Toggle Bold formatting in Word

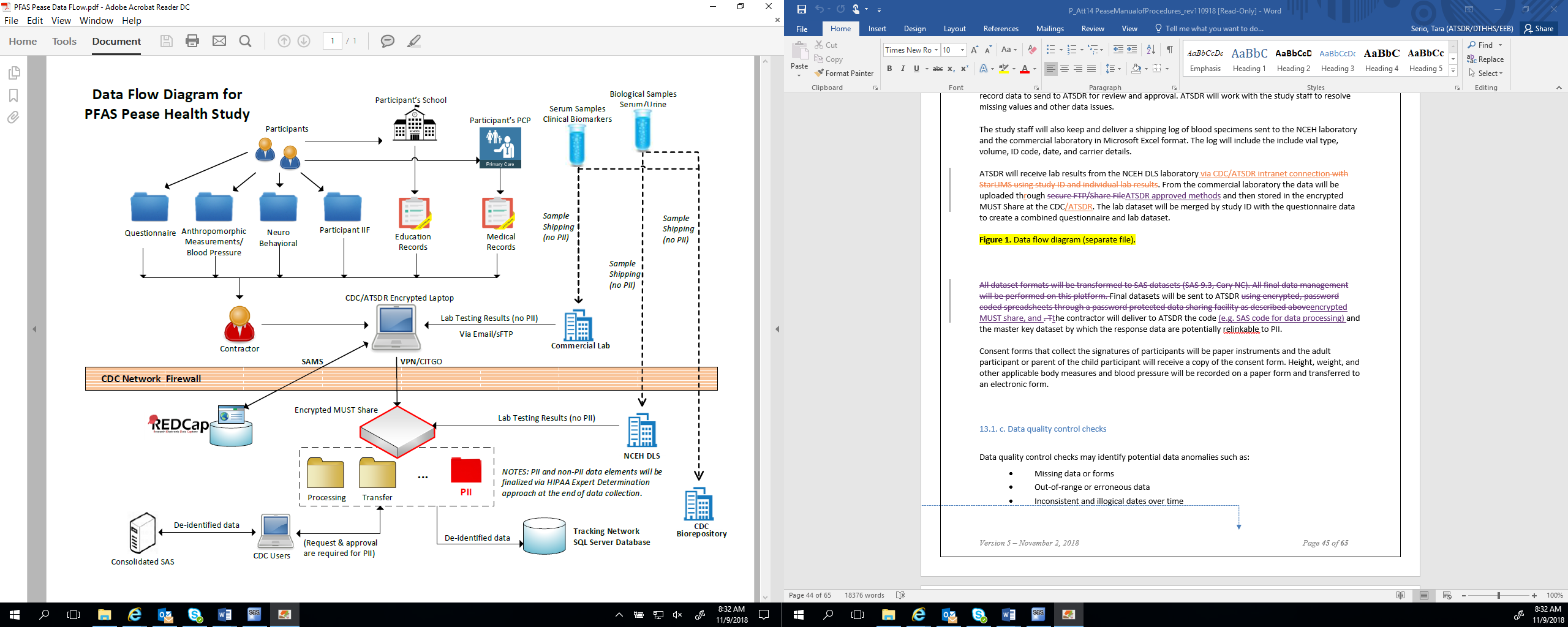tap(889, 69)
